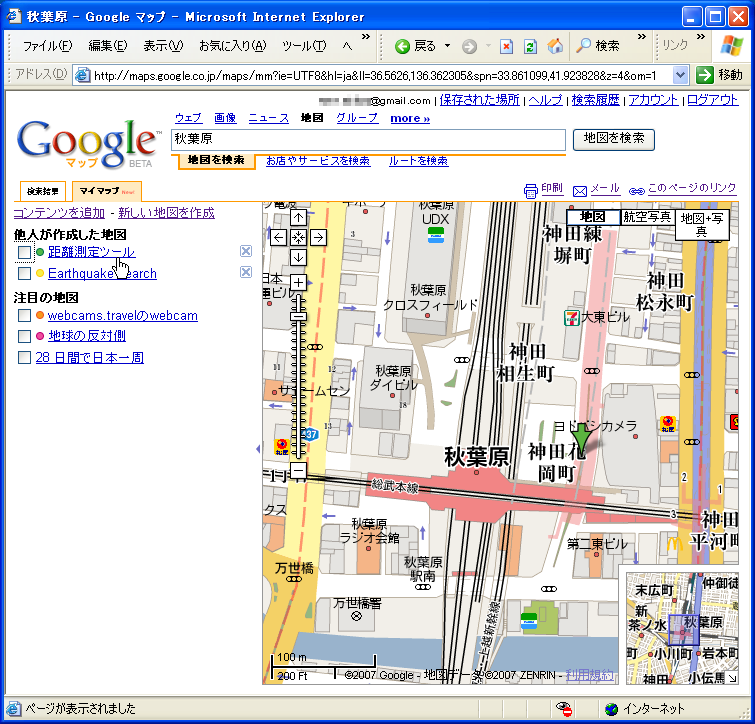Switch map view to 地図
755x724 pixels.
pyautogui.click(x=593, y=217)
